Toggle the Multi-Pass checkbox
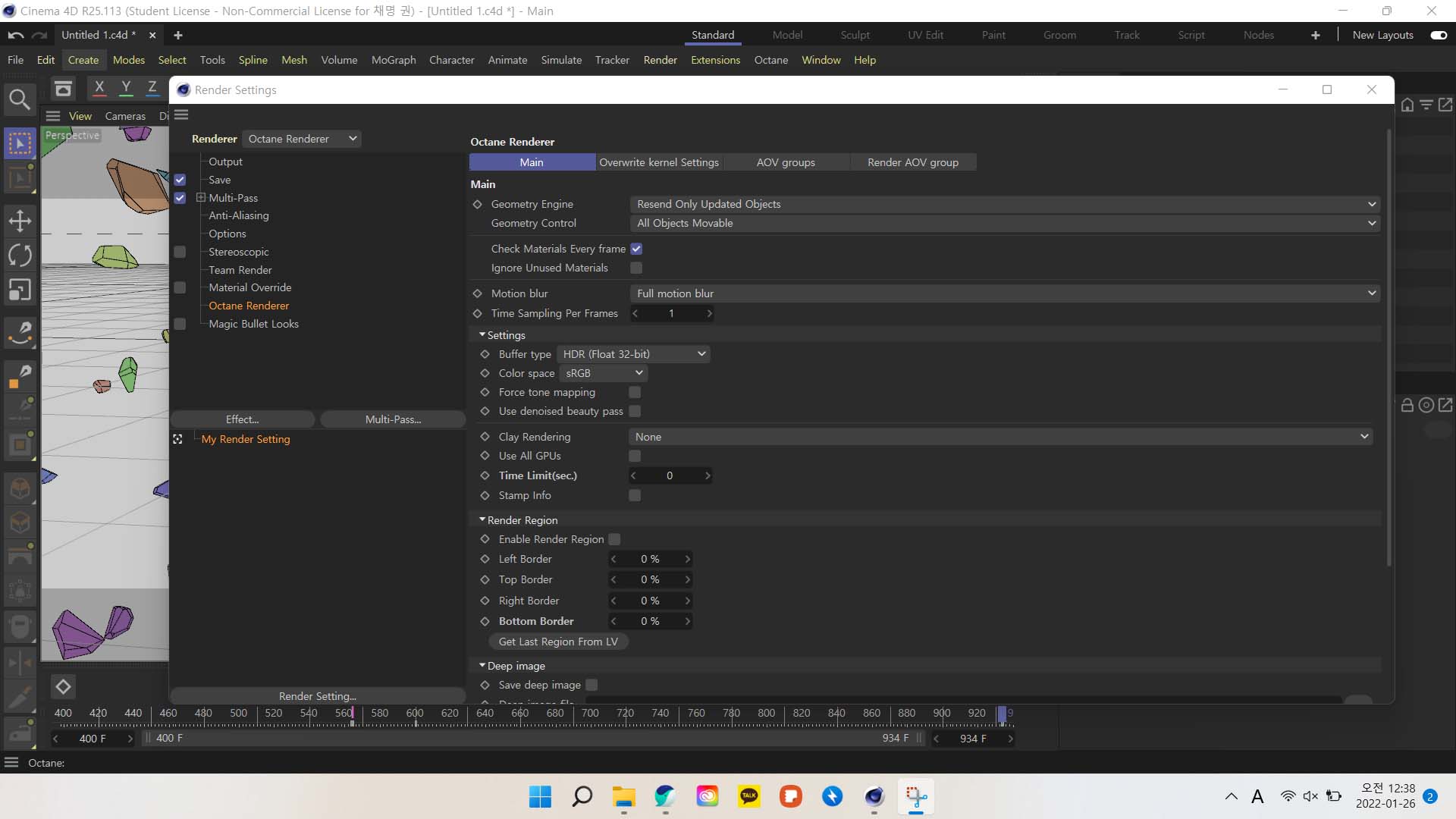 (180, 198)
